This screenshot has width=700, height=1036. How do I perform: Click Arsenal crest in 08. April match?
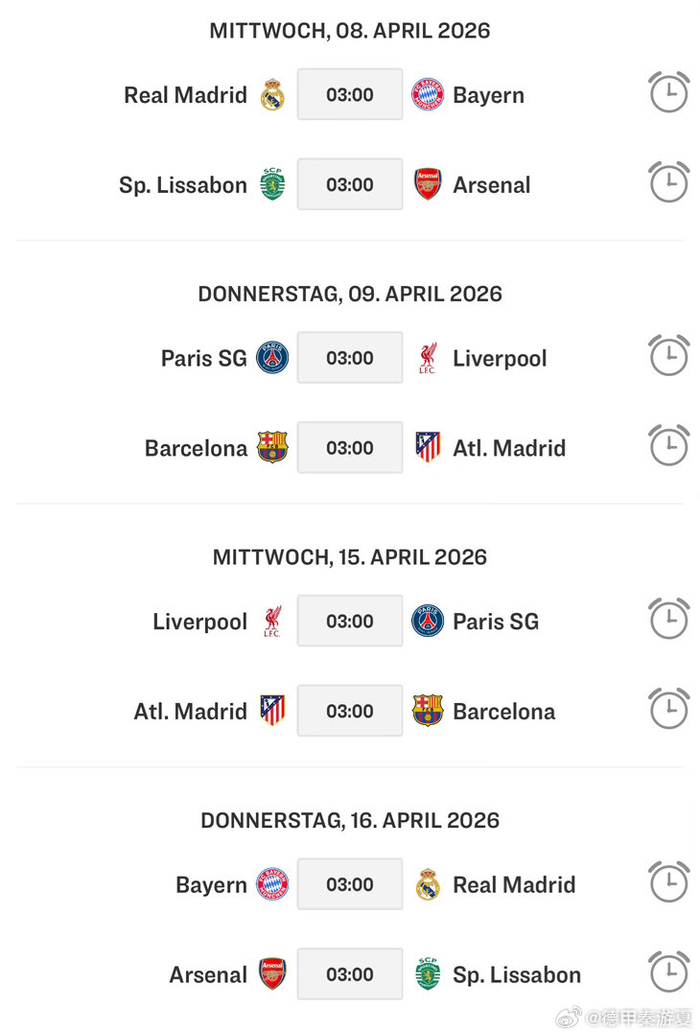coord(428,185)
